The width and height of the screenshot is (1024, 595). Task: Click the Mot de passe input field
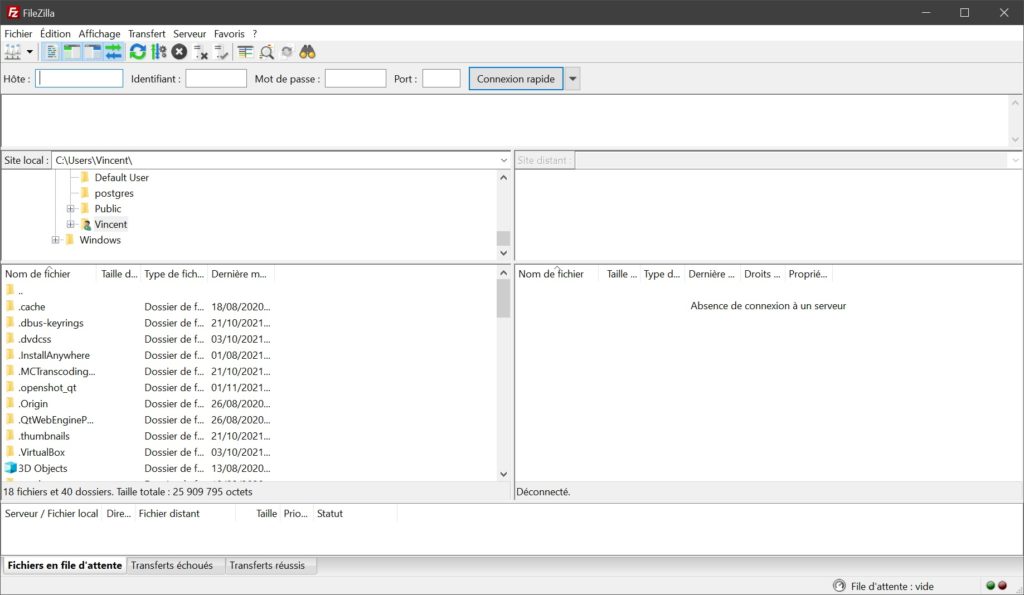tap(356, 79)
